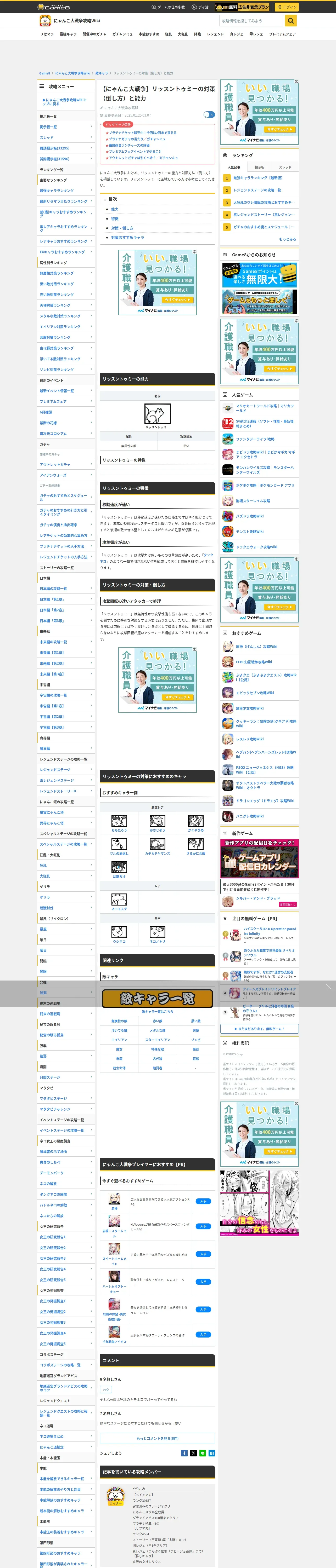Open the レジェンドステージ sidebar link with its arrow
This screenshot has height=1568, width=336.
pos(66,770)
